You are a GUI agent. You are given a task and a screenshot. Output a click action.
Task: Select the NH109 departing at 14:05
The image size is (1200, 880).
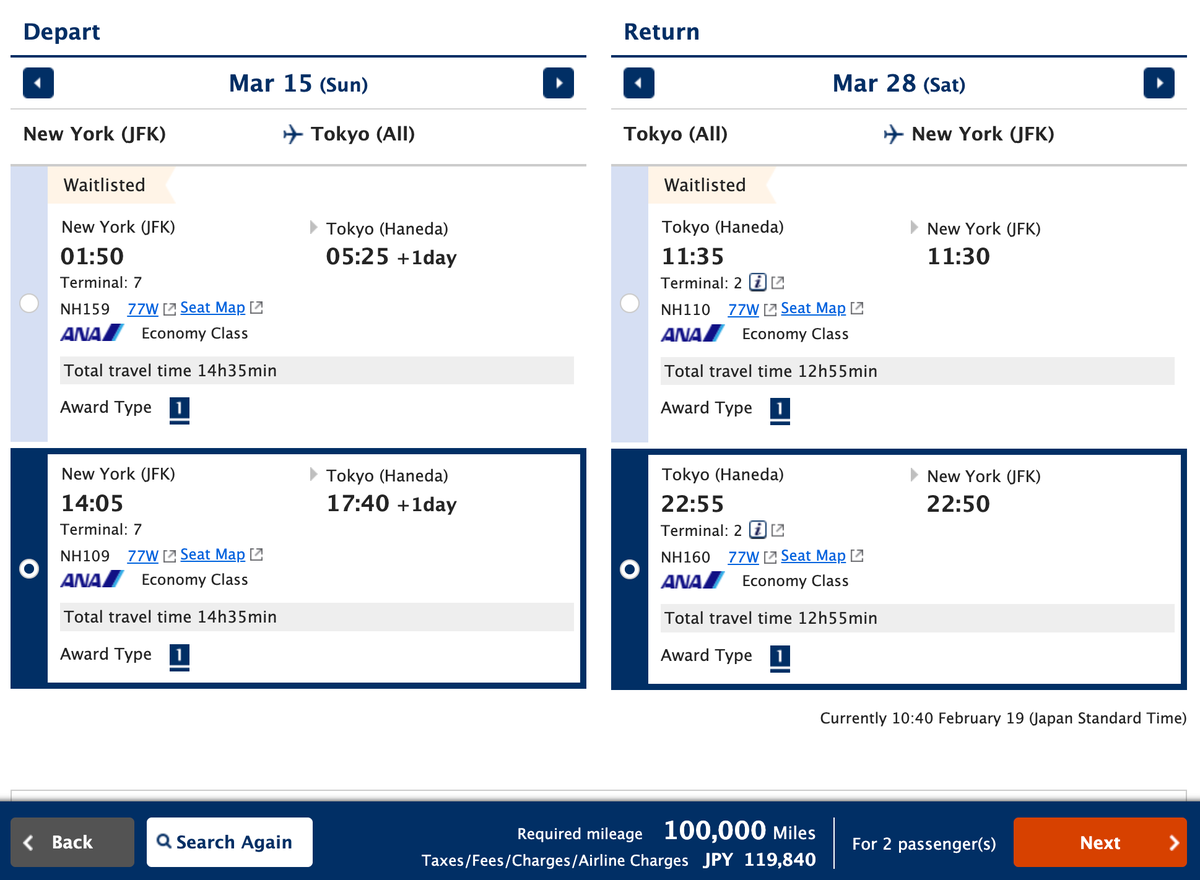29,568
